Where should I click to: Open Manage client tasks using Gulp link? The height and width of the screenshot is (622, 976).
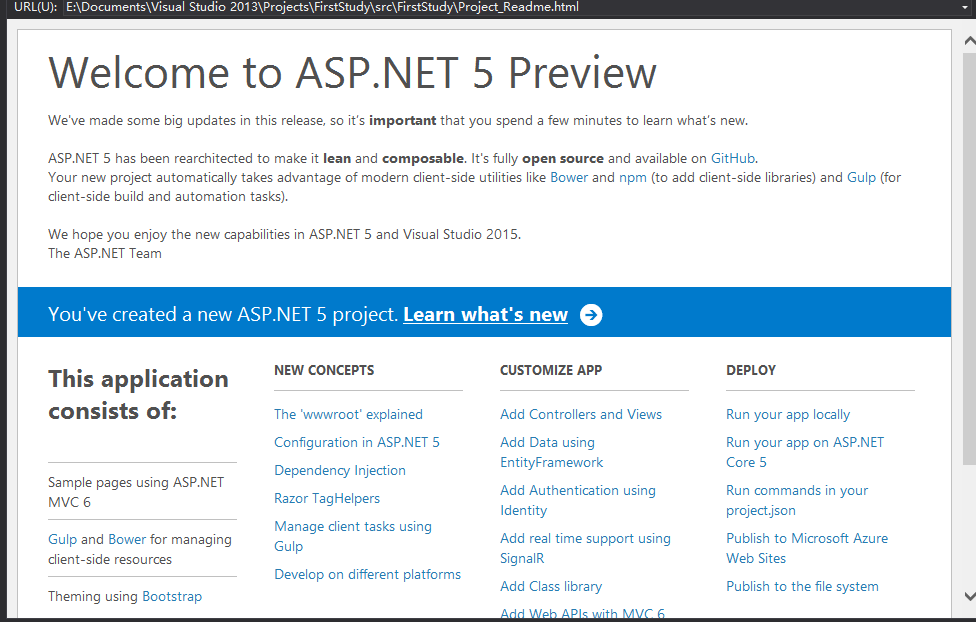(352, 536)
